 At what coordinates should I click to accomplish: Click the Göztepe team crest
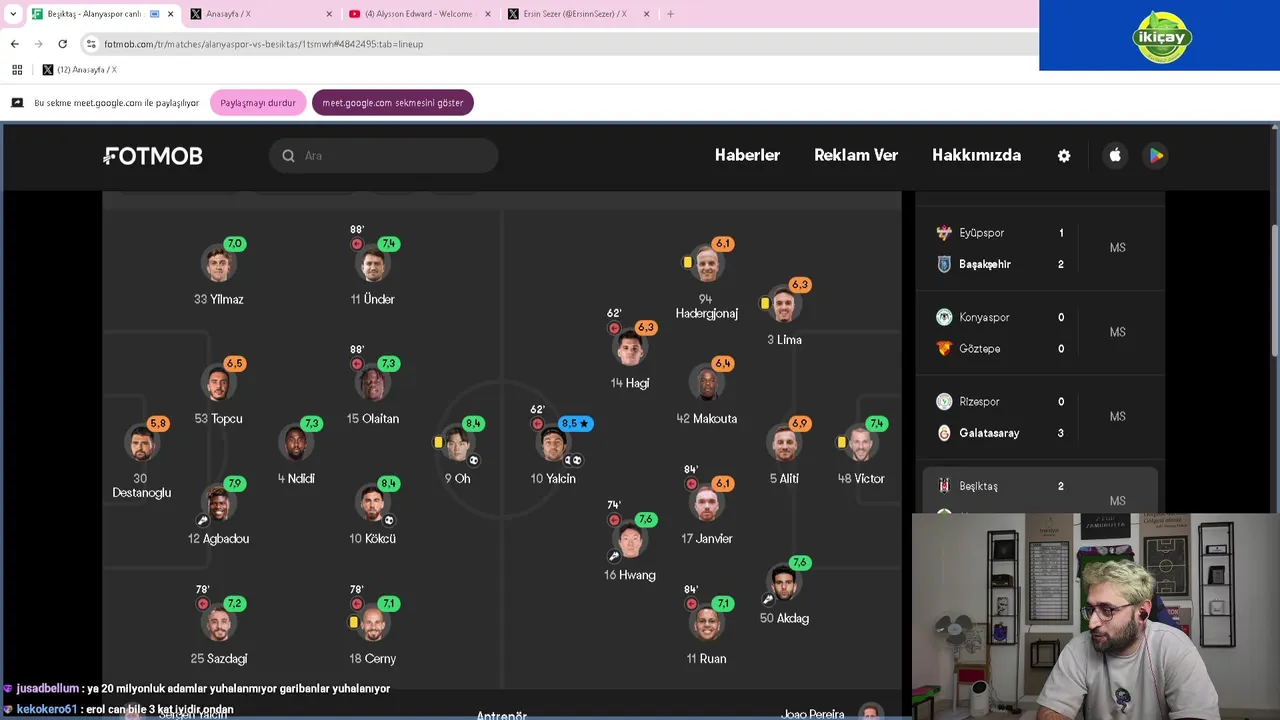944,349
